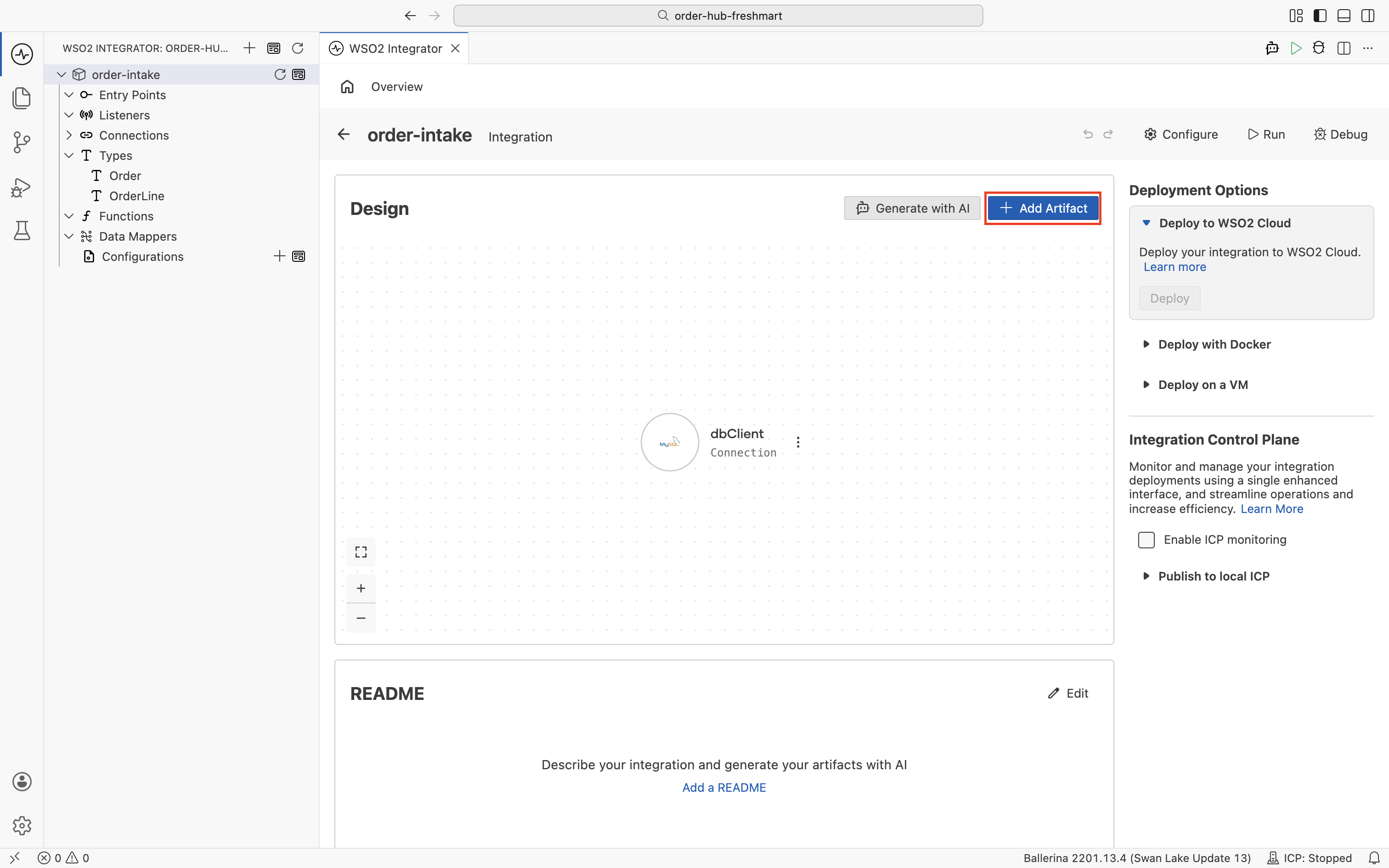Click the green run icon in editor toolbar
The image size is (1389, 868).
[1295, 48]
